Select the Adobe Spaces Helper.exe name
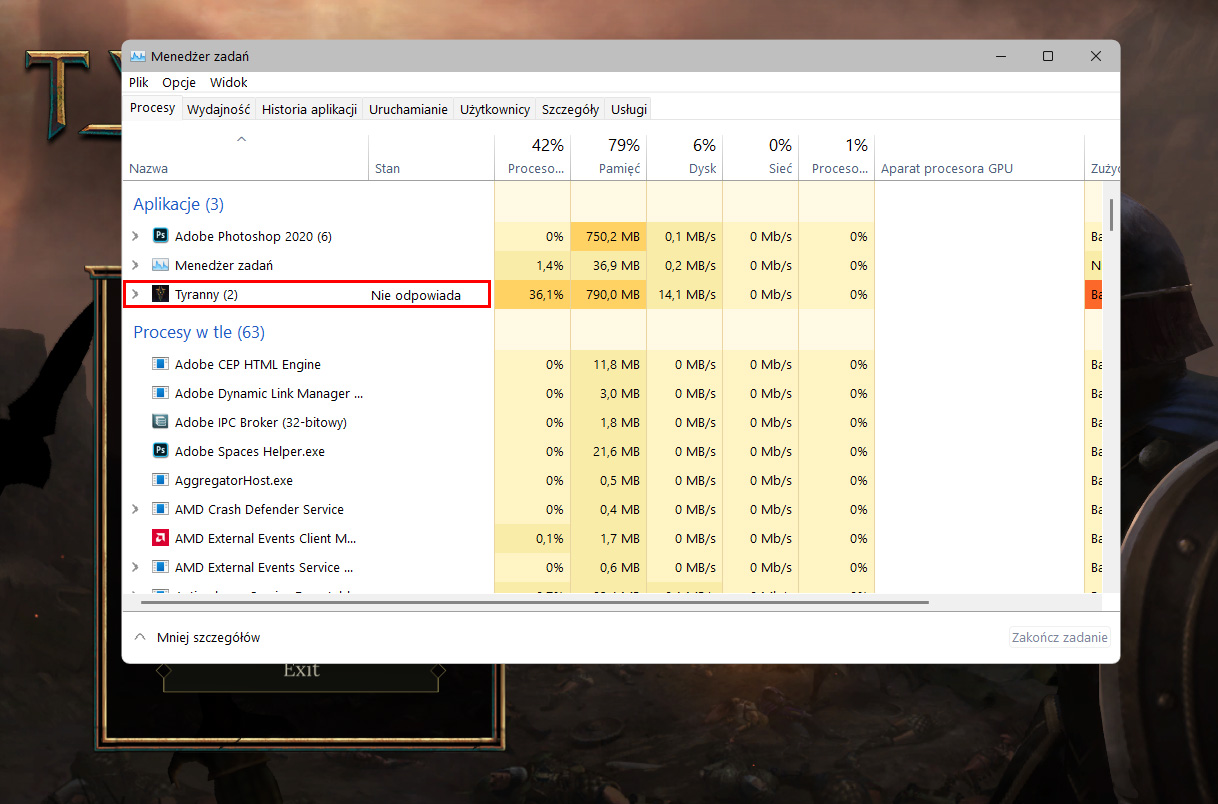This screenshot has width=1218, height=804. pos(250,452)
